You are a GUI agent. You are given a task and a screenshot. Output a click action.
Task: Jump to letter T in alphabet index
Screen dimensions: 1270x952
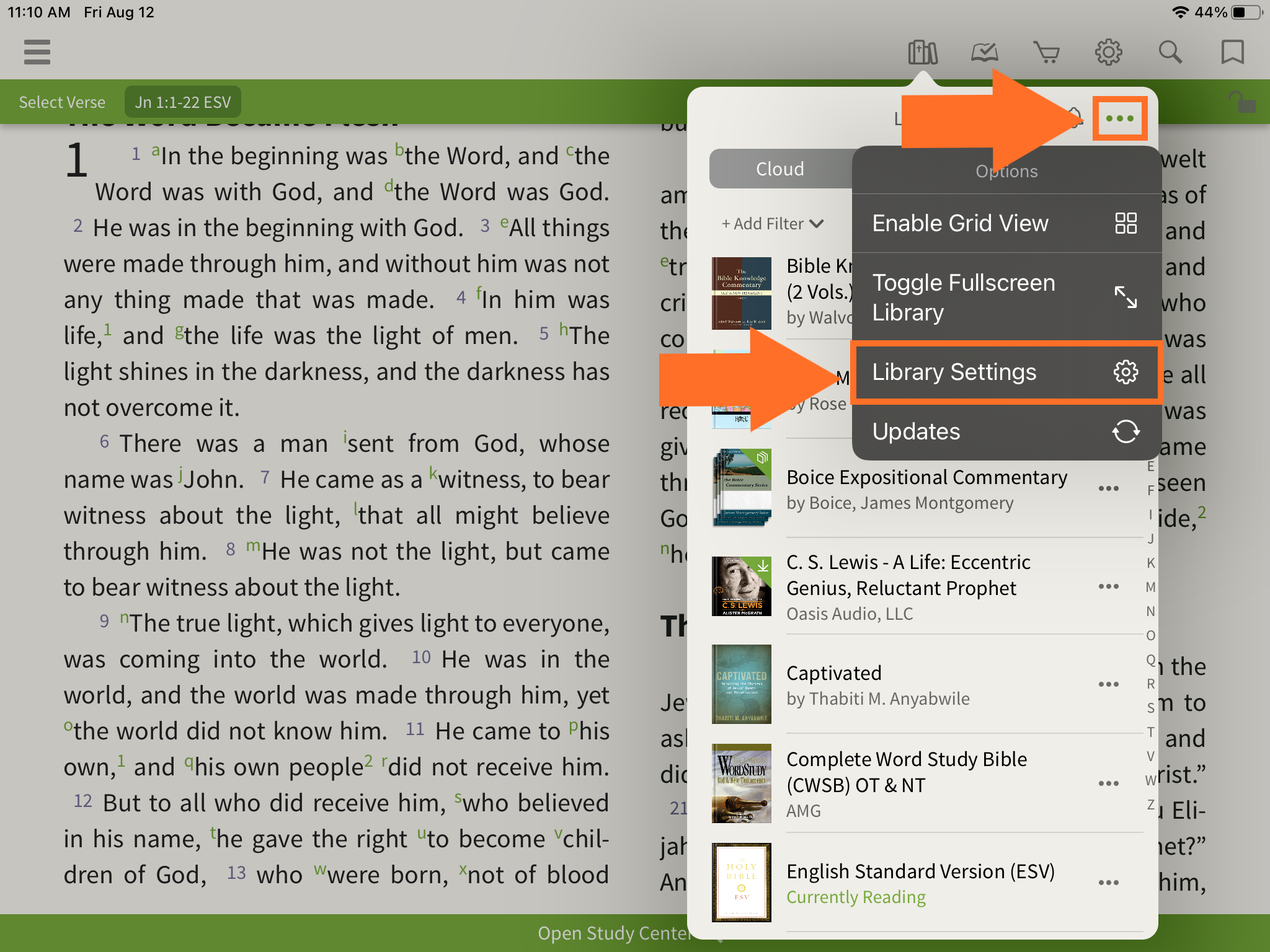coord(1151,732)
